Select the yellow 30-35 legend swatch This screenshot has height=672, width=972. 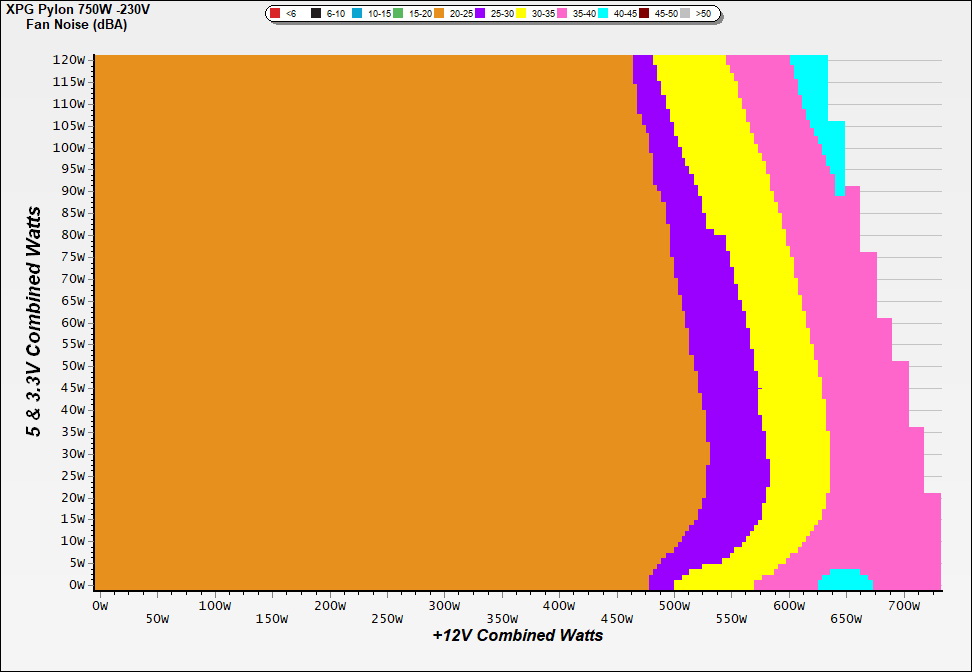tap(522, 14)
